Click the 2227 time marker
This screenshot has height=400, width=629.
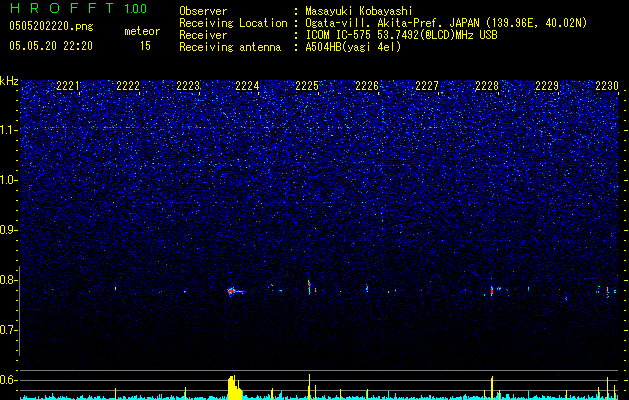tap(427, 86)
